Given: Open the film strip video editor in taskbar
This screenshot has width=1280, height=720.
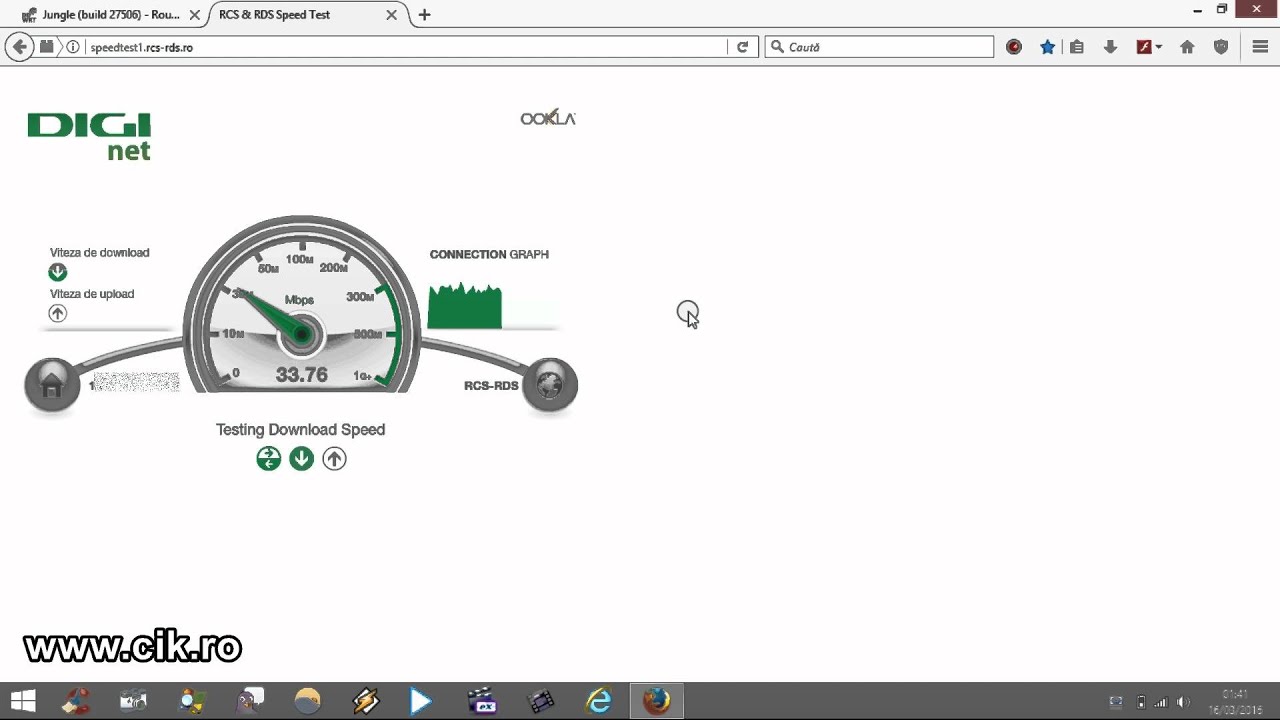Looking at the screenshot, I should 541,701.
